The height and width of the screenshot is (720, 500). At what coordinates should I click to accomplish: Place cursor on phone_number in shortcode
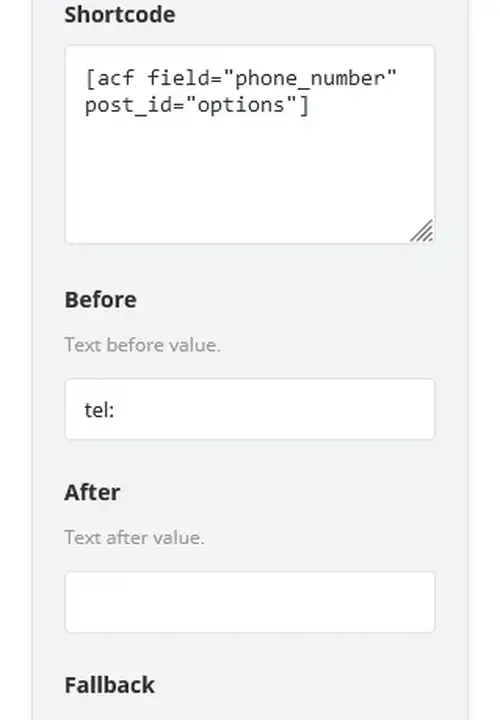click(x=309, y=79)
